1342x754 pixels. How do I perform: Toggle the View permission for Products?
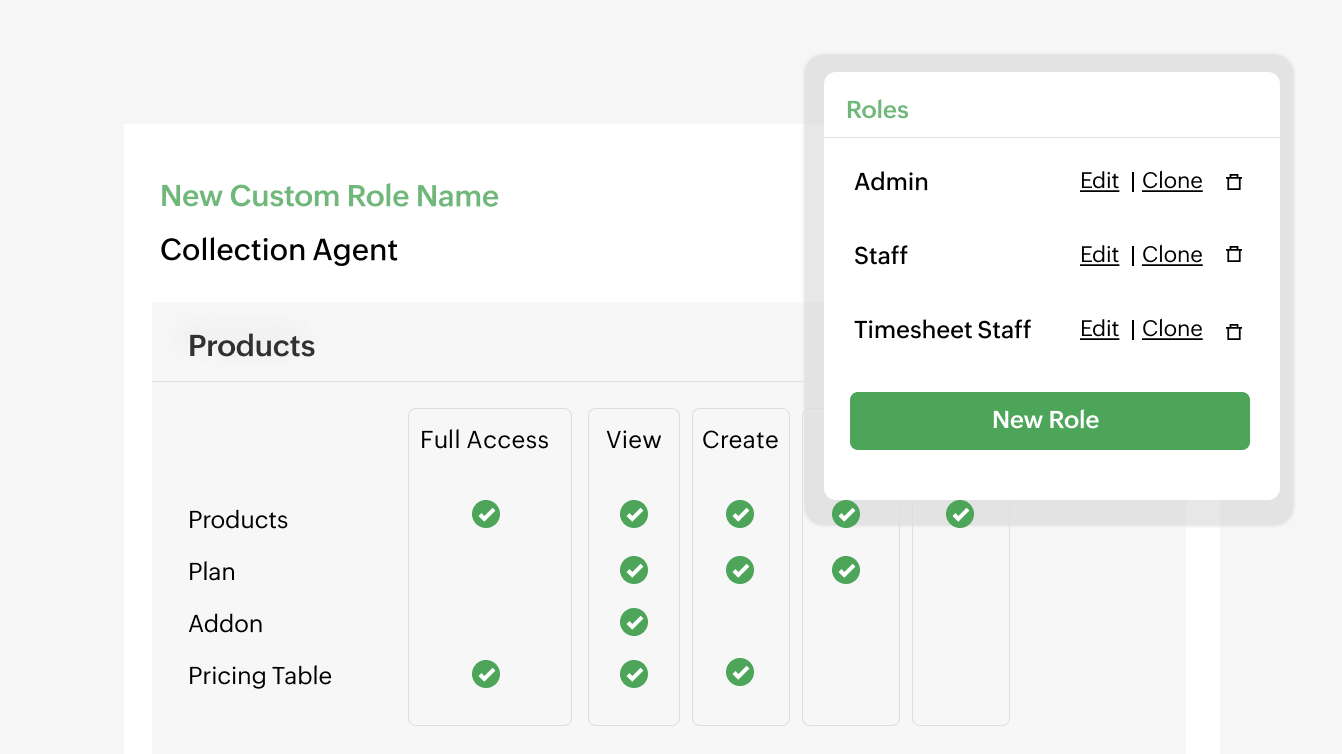click(x=634, y=514)
